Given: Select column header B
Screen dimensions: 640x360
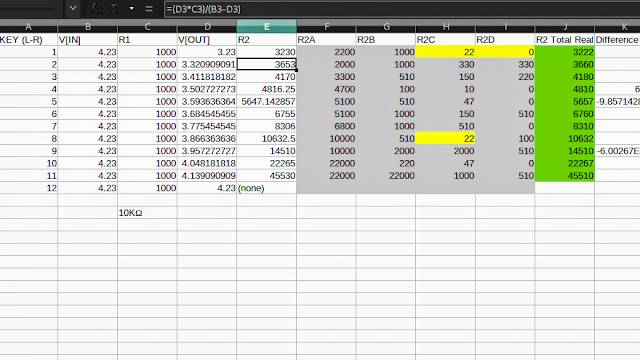Looking at the screenshot, I should (x=88, y=27).
